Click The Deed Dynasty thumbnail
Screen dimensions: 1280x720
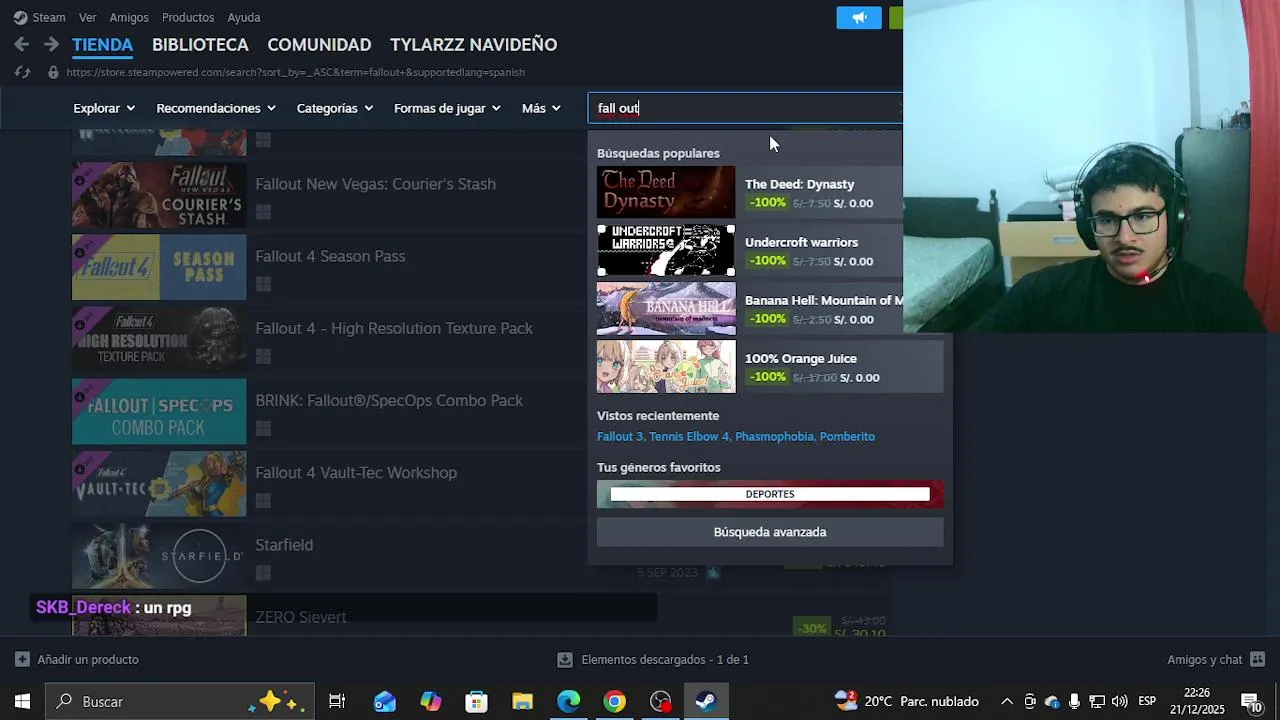pos(666,192)
